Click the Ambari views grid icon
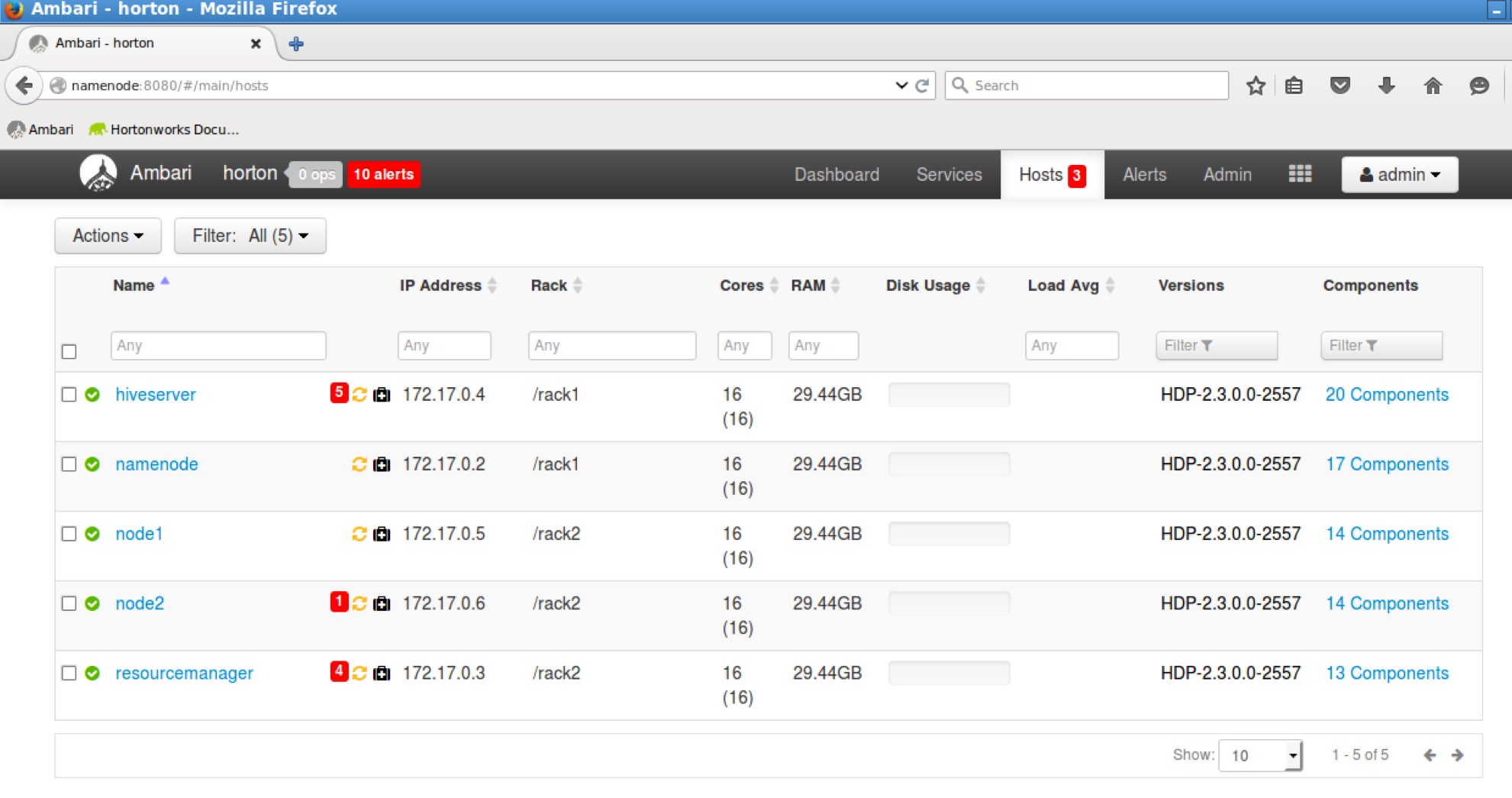The height and width of the screenshot is (798, 1512). pos(1300,174)
